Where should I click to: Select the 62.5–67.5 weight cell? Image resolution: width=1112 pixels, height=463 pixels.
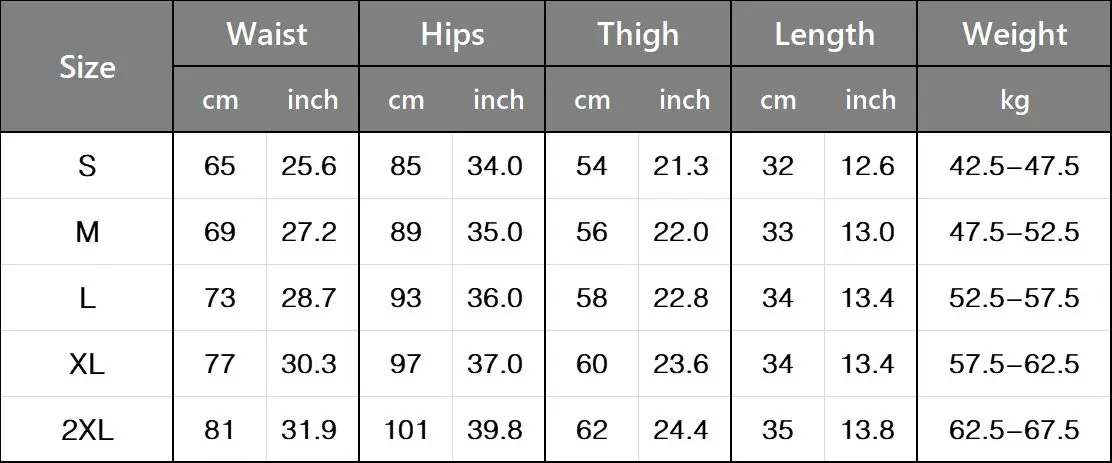(1014, 430)
